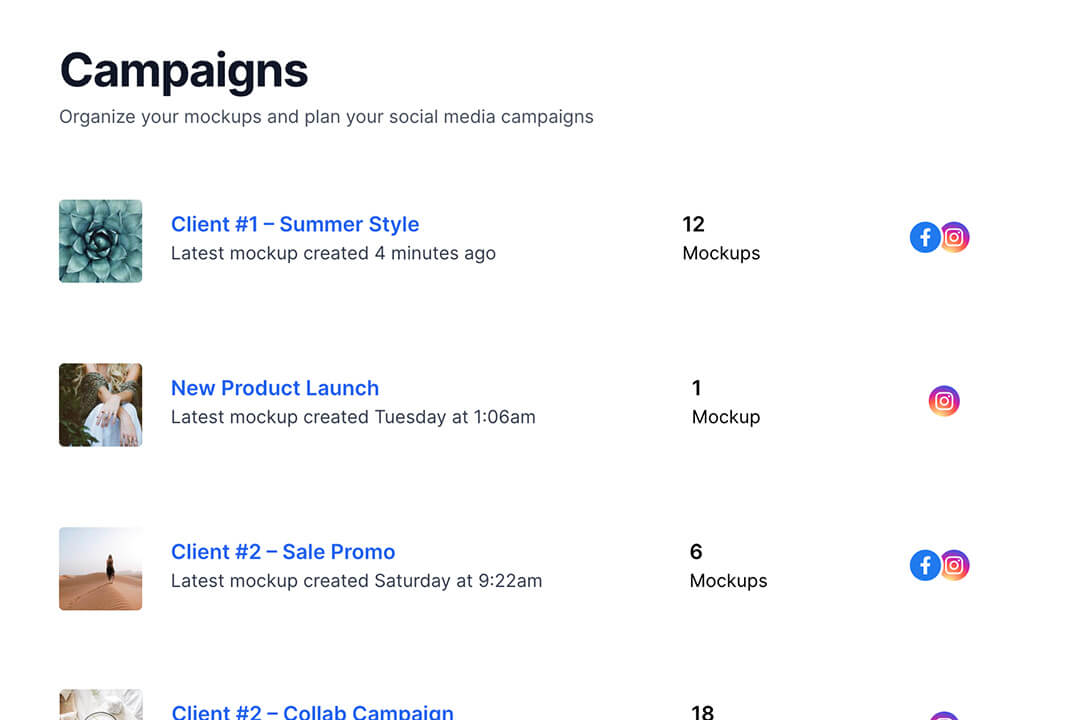Click the Instagram icon beside New Product Launch

(944, 400)
